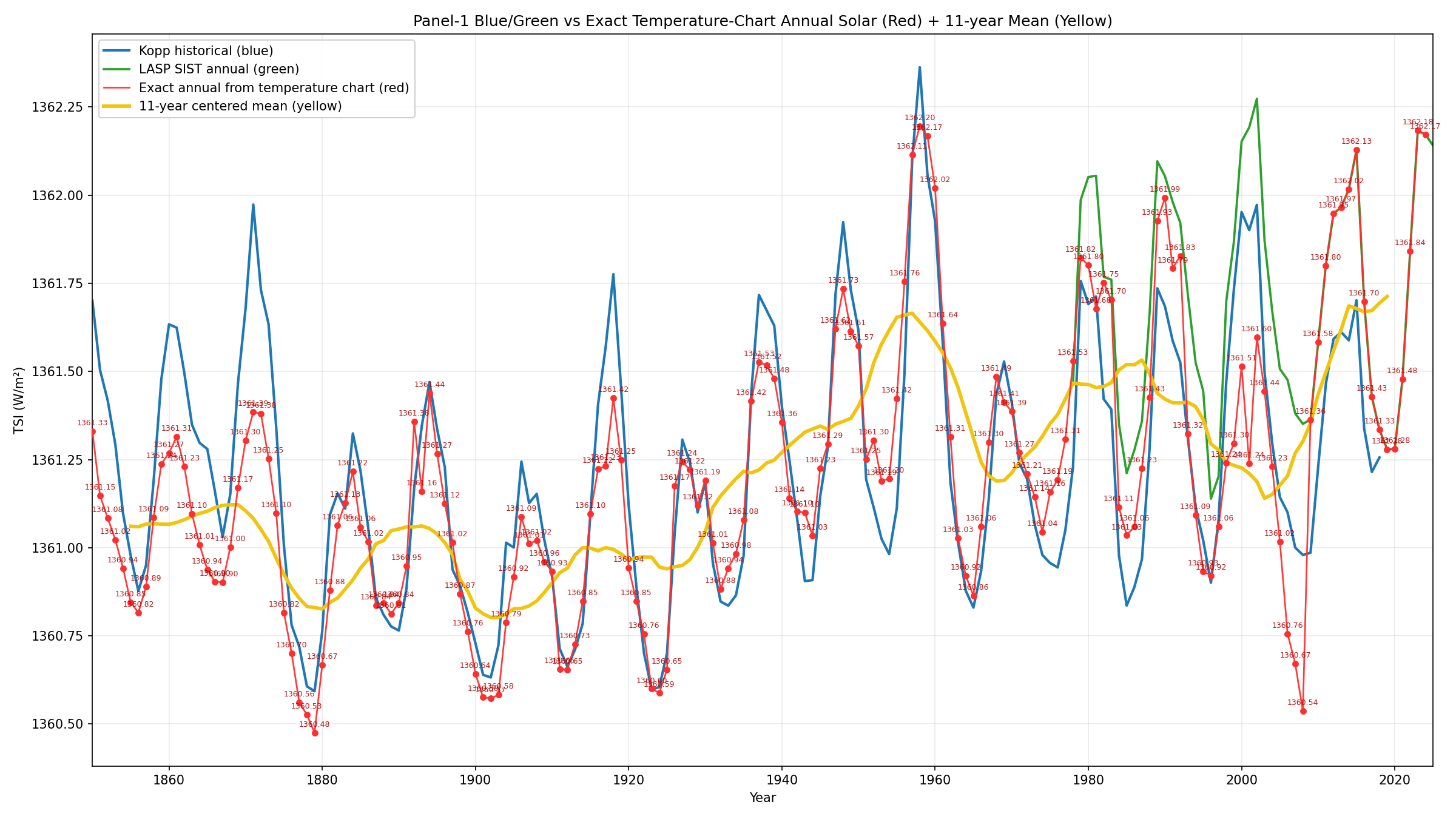Click the red data label "1361.99"

1165,189
